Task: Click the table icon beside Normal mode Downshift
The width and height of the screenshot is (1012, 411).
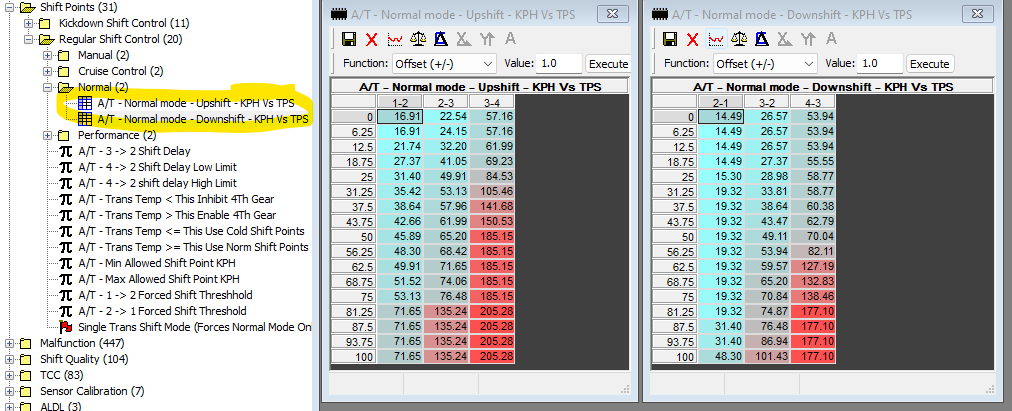Action: (85, 119)
